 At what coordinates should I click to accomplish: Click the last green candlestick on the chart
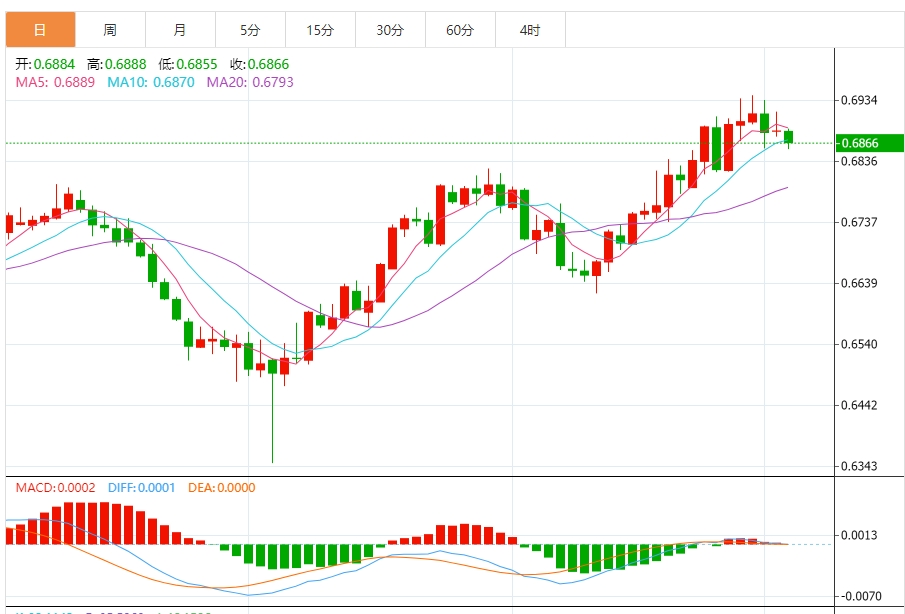(788, 137)
